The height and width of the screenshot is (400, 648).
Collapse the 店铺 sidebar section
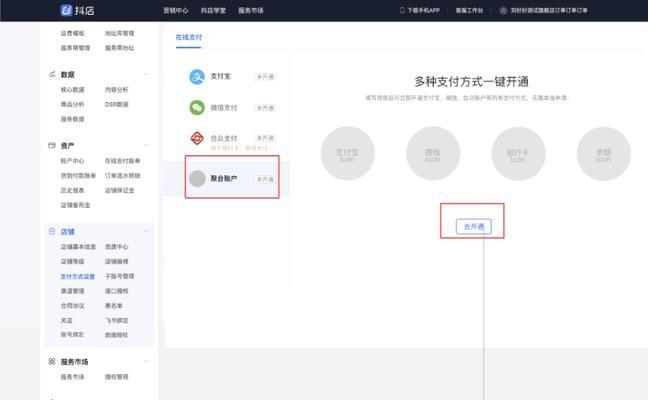146,231
